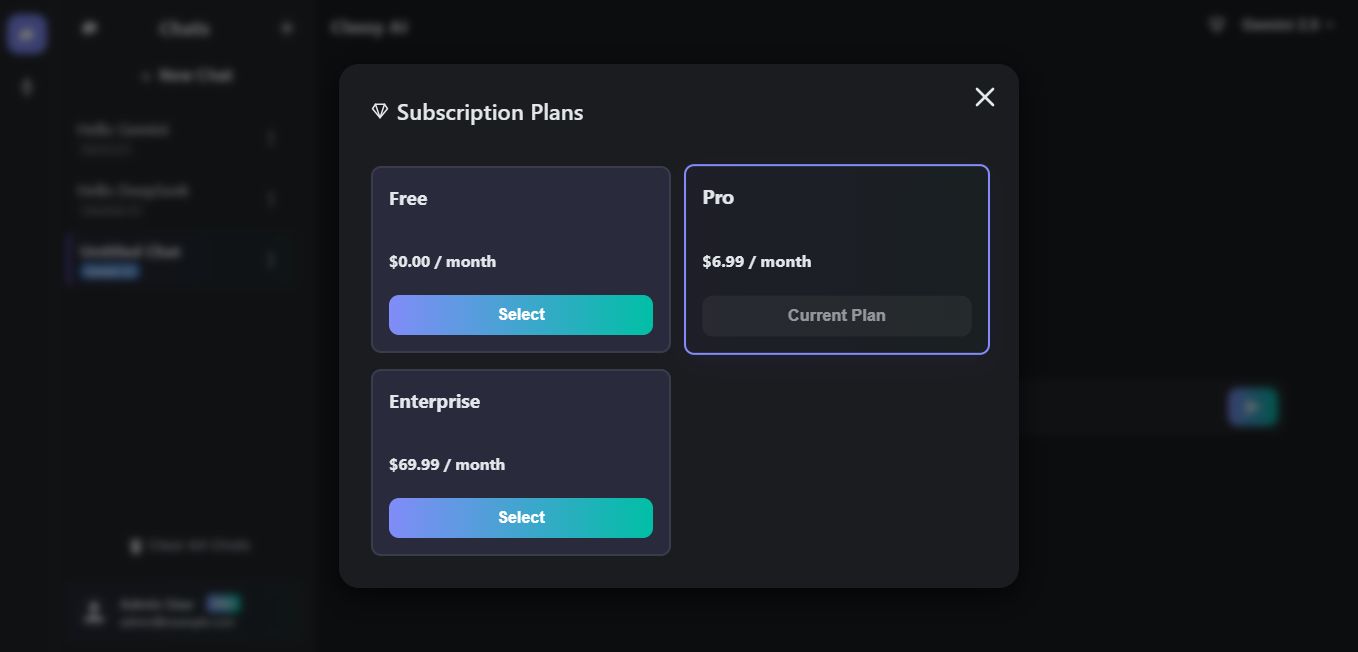Click the send message button
1358x652 pixels.
pyautogui.click(x=1252, y=407)
